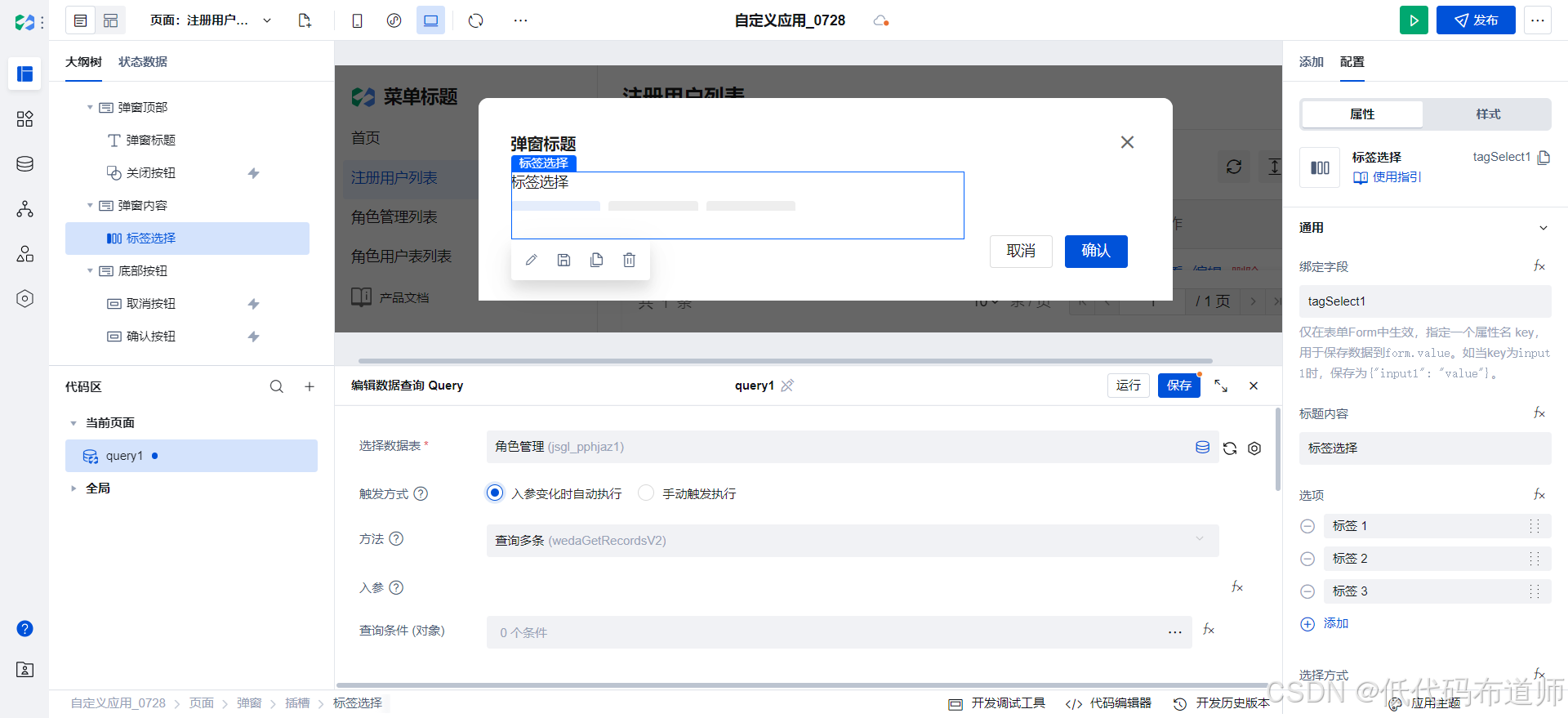Viewport: 1568px width, 718px height.
Task: Open data table settings gear icon
Action: (1254, 448)
